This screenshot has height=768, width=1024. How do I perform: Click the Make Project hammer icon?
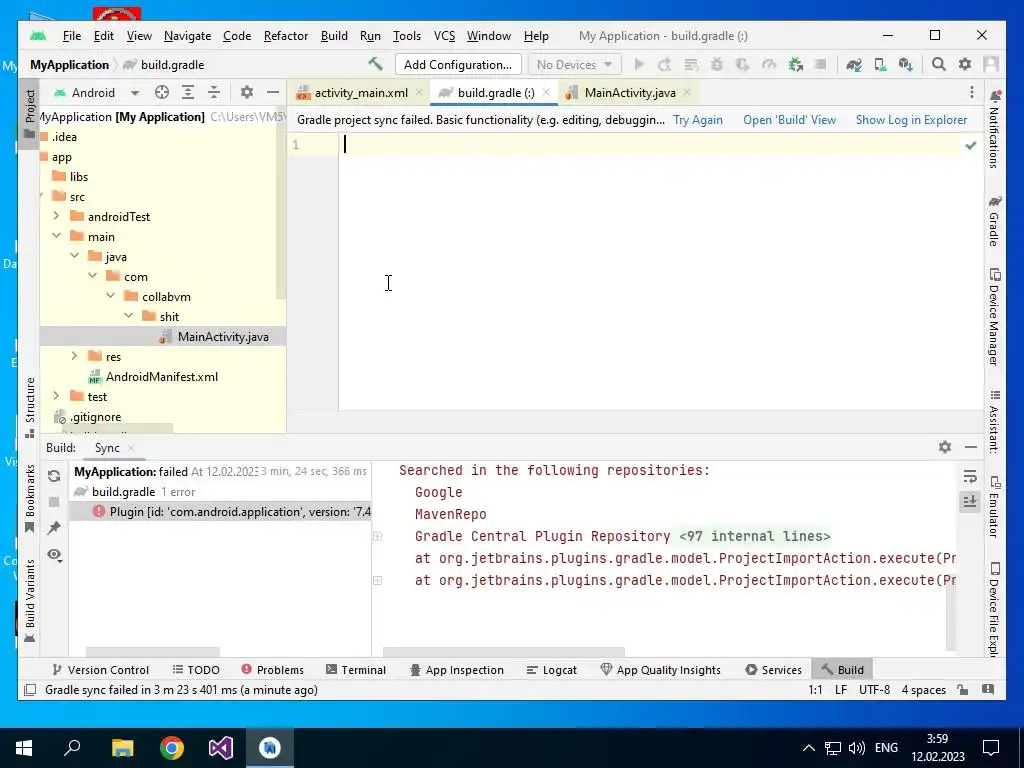coord(376,64)
